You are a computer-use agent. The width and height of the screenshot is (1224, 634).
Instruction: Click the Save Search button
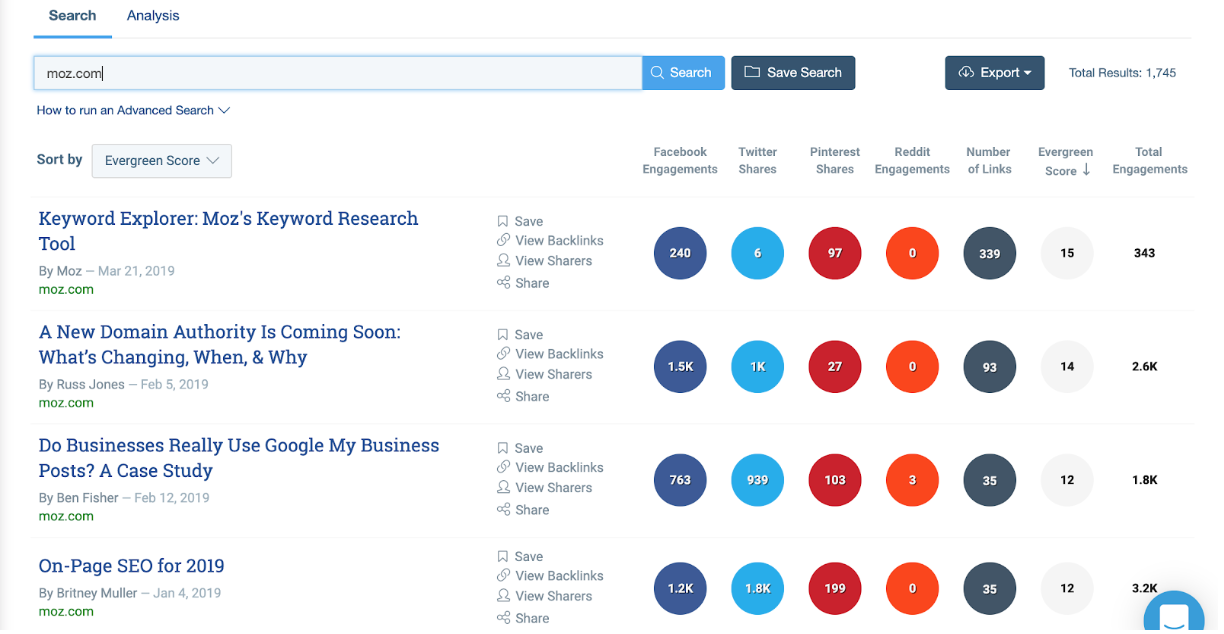click(x=793, y=72)
